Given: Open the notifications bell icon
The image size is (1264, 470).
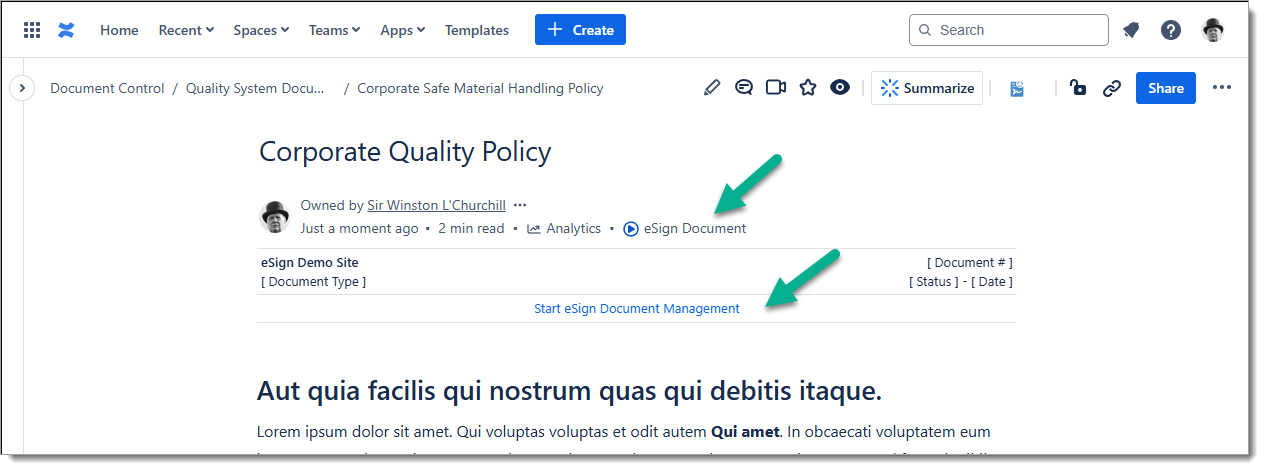Looking at the screenshot, I should [1131, 30].
